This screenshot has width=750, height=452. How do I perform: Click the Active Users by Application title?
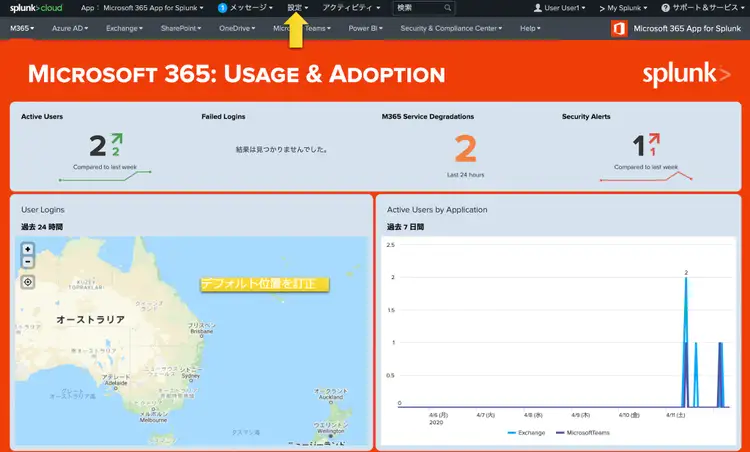437,209
